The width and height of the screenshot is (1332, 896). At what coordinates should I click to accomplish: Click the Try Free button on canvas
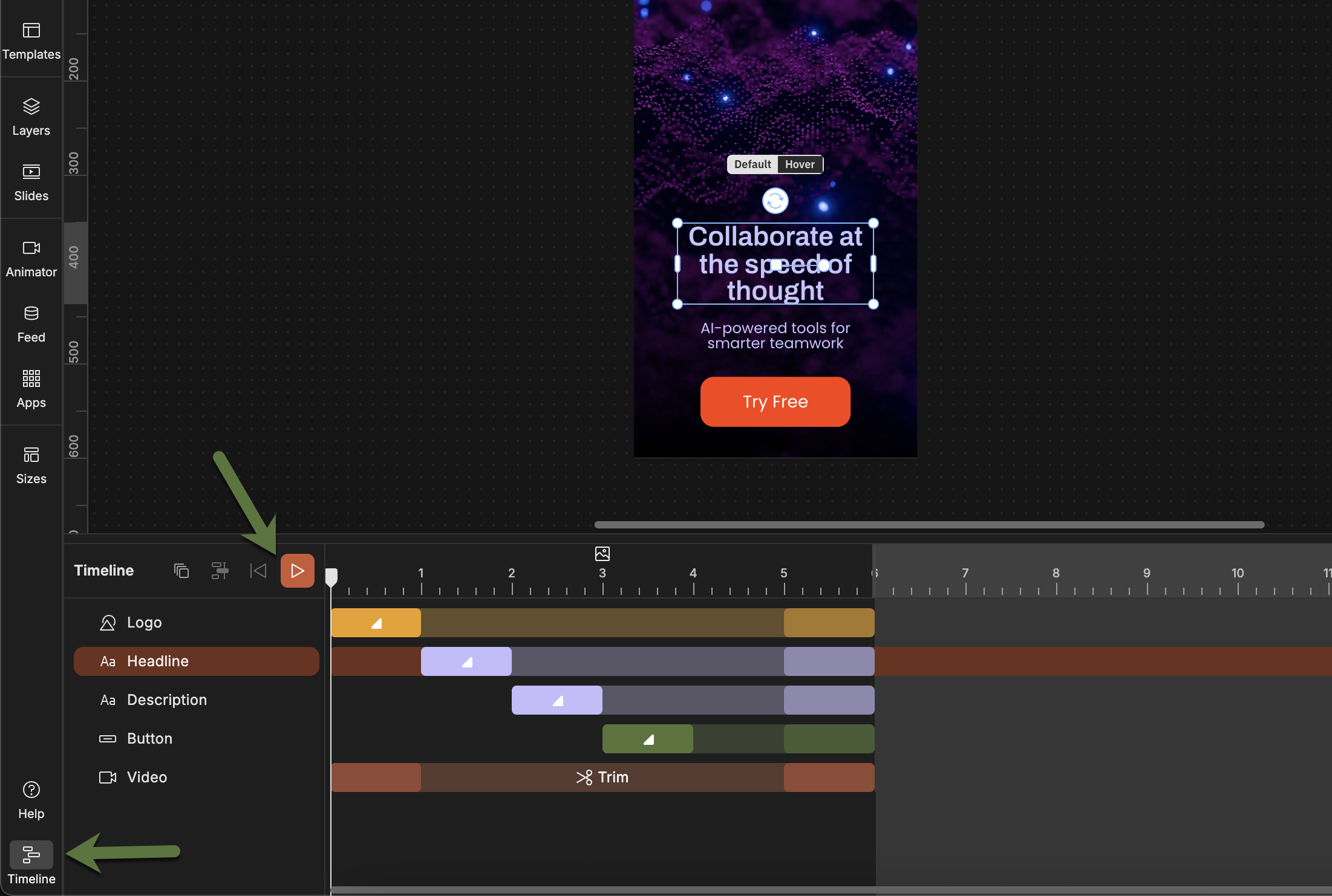coord(775,402)
